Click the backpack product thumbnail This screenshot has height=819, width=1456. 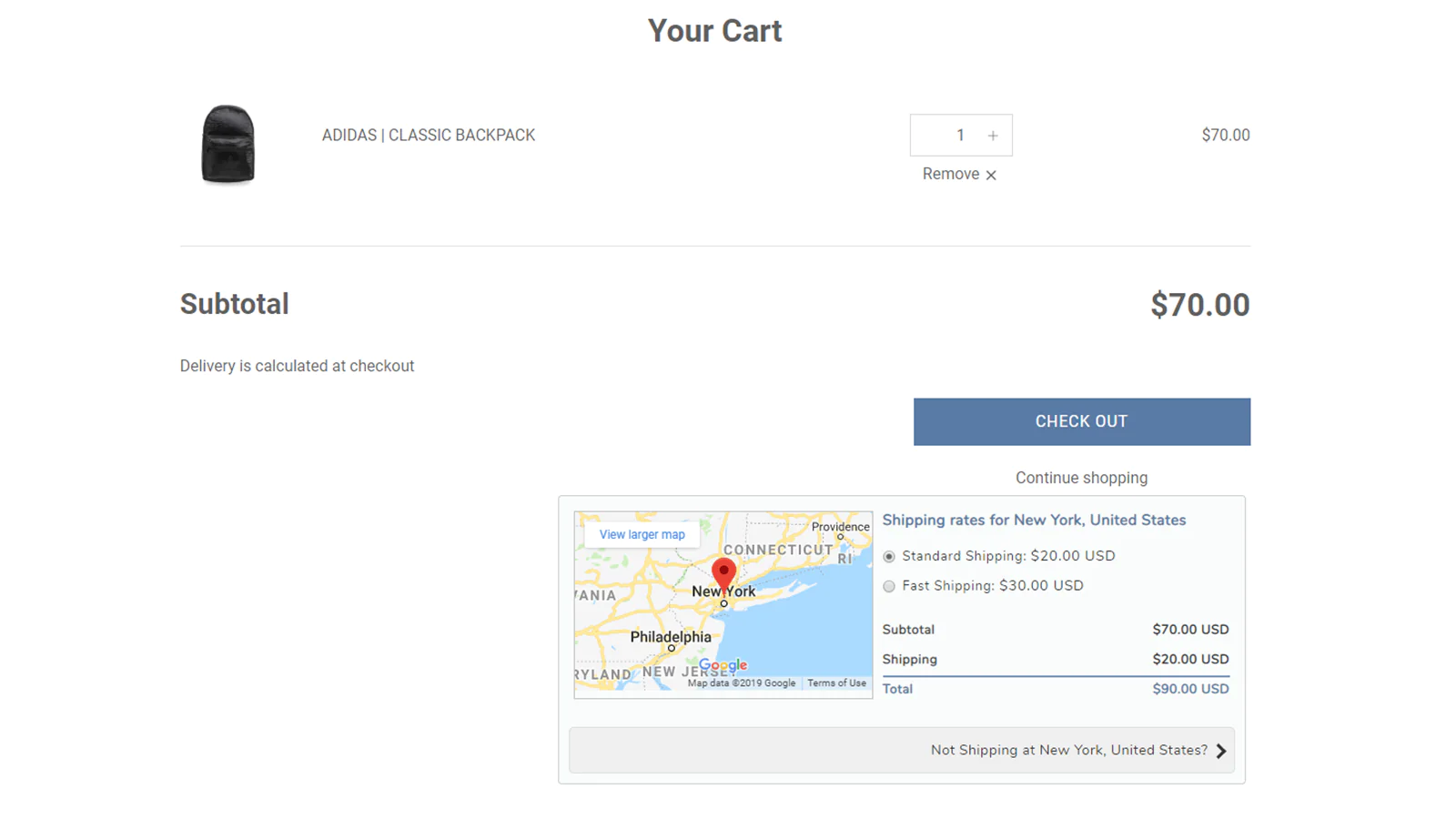point(227,144)
